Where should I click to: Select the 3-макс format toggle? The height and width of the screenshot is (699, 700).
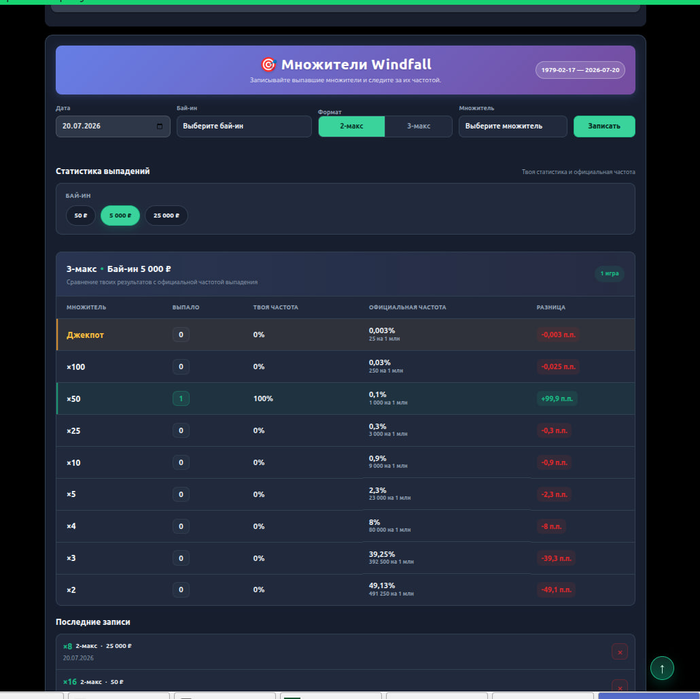pyautogui.click(x=418, y=126)
